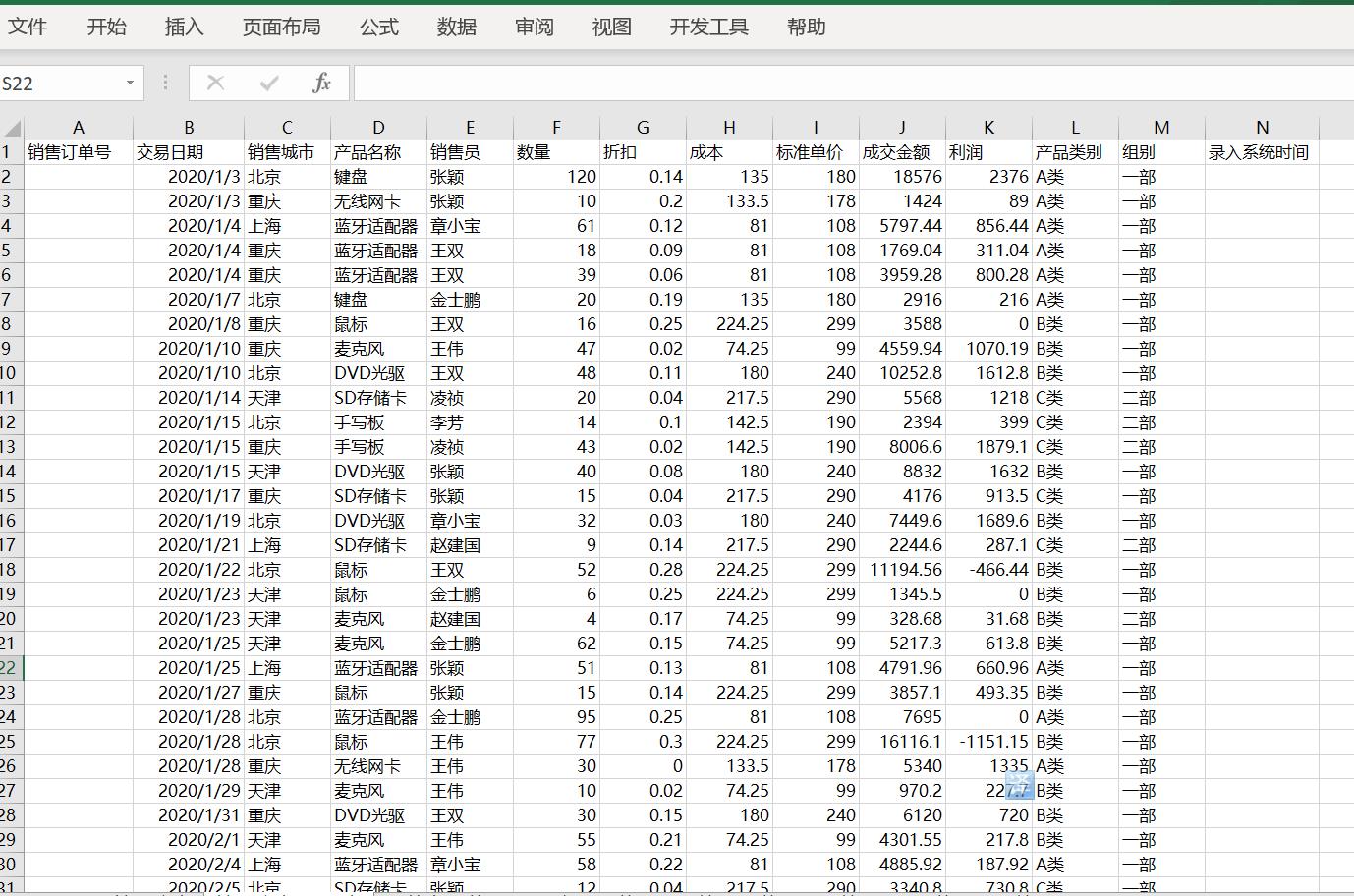Image resolution: width=1354 pixels, height=896 pixels.
Task: Select row 10 header
Action: (10, 373)
